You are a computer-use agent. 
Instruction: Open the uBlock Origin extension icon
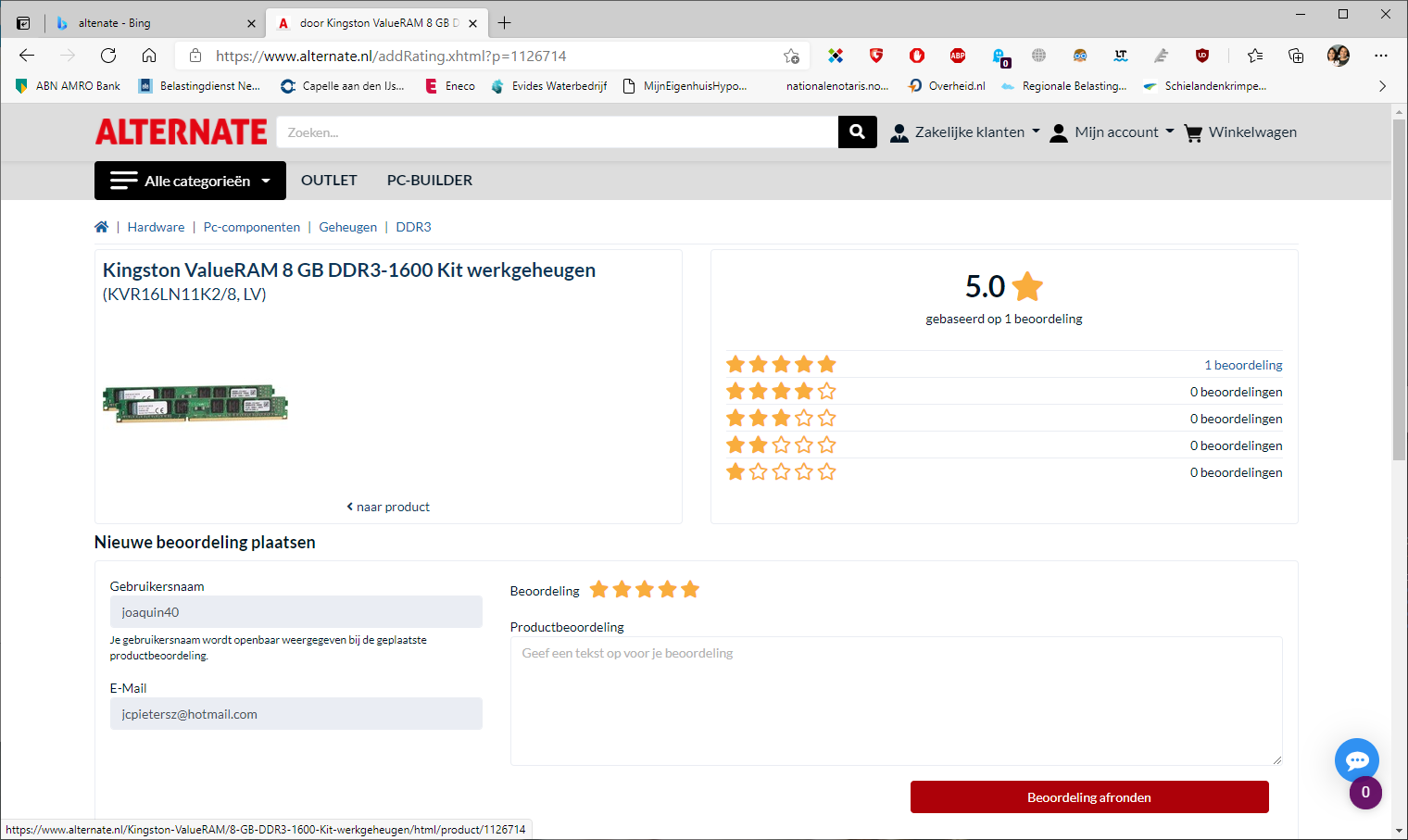(x=1201, y=56)
